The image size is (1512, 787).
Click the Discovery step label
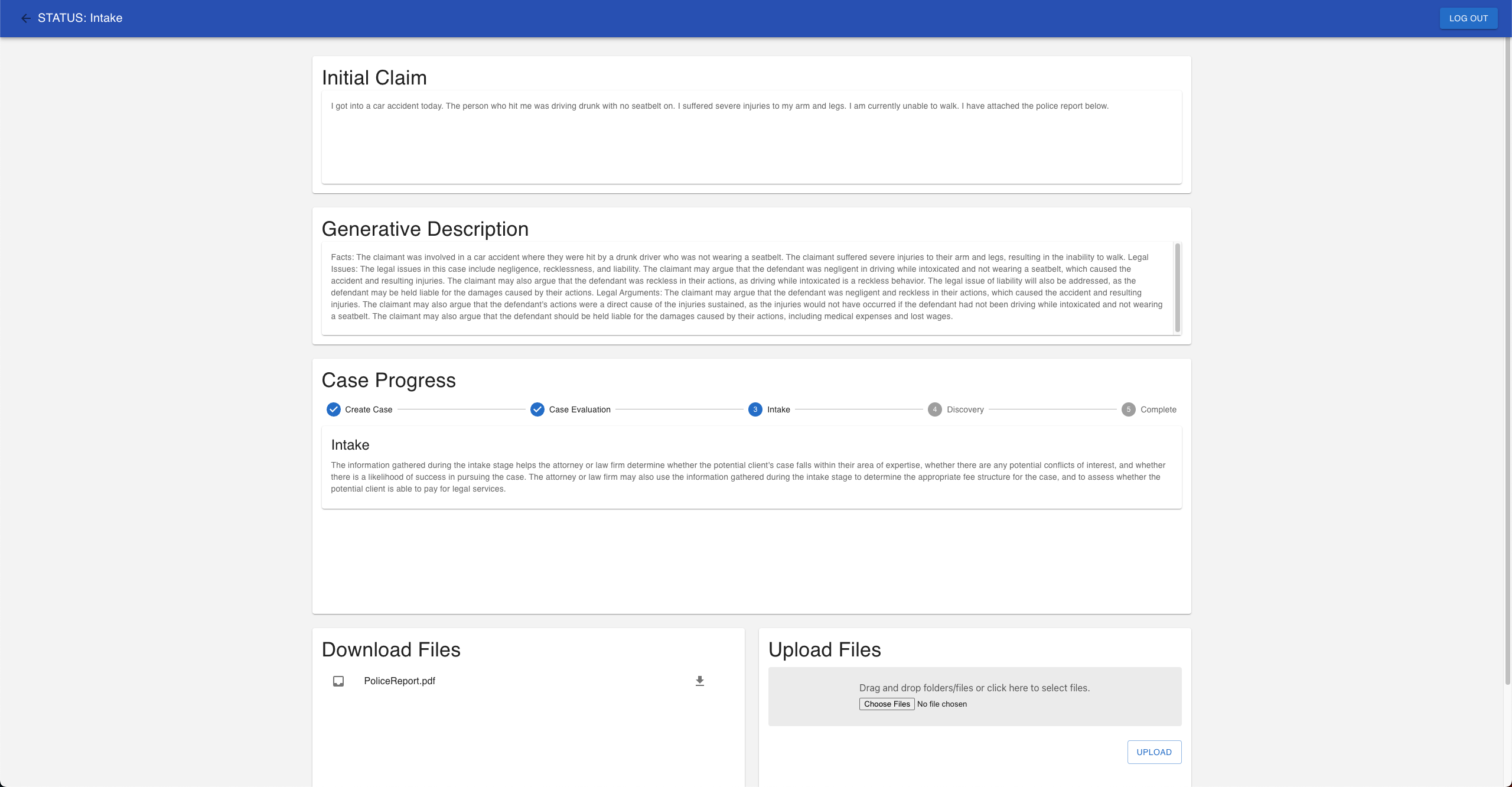pyautogui.click(x=965, y=409)
